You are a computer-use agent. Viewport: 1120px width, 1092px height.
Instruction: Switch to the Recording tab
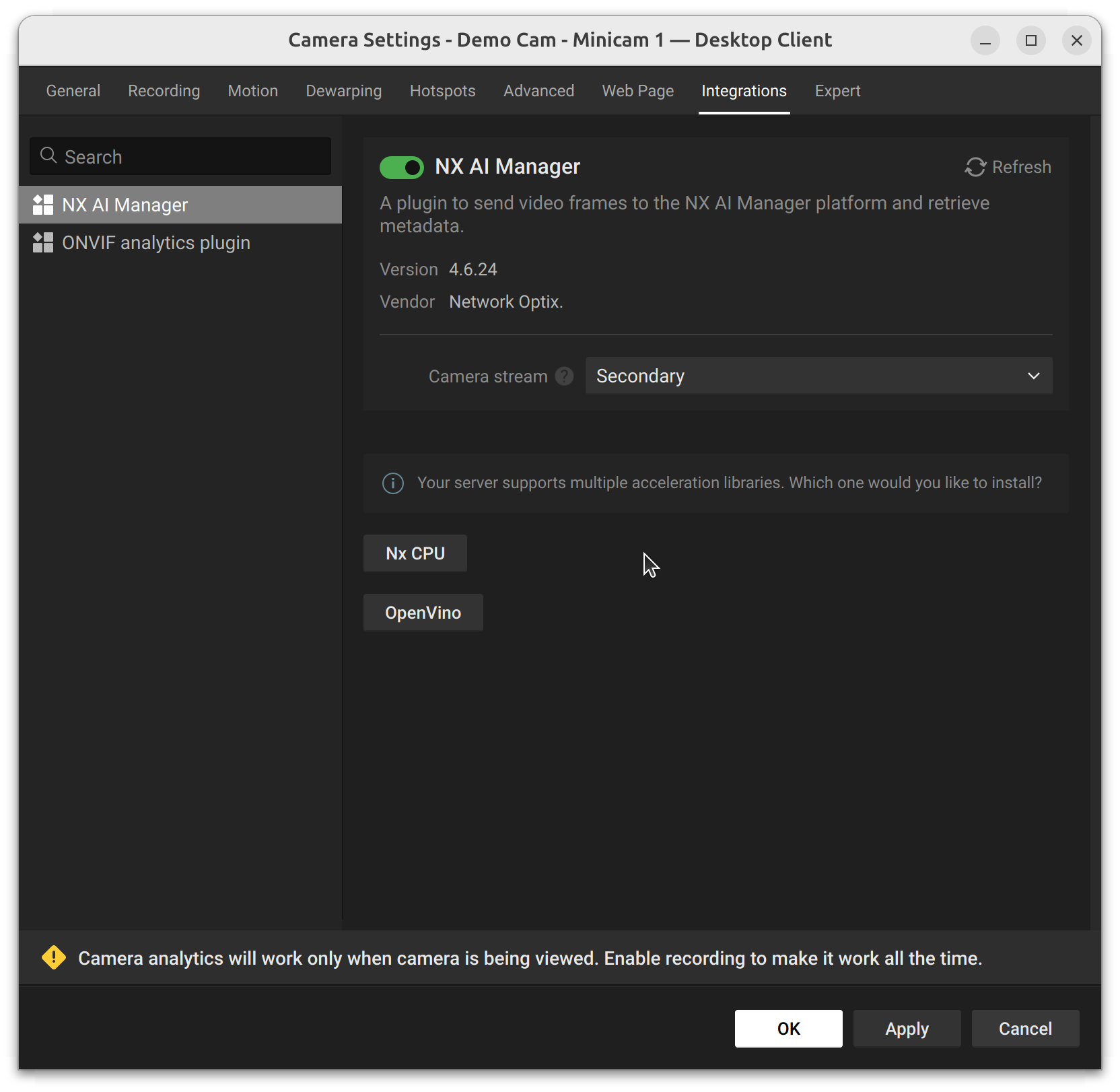pyautogui.click(x=164, y=91)
